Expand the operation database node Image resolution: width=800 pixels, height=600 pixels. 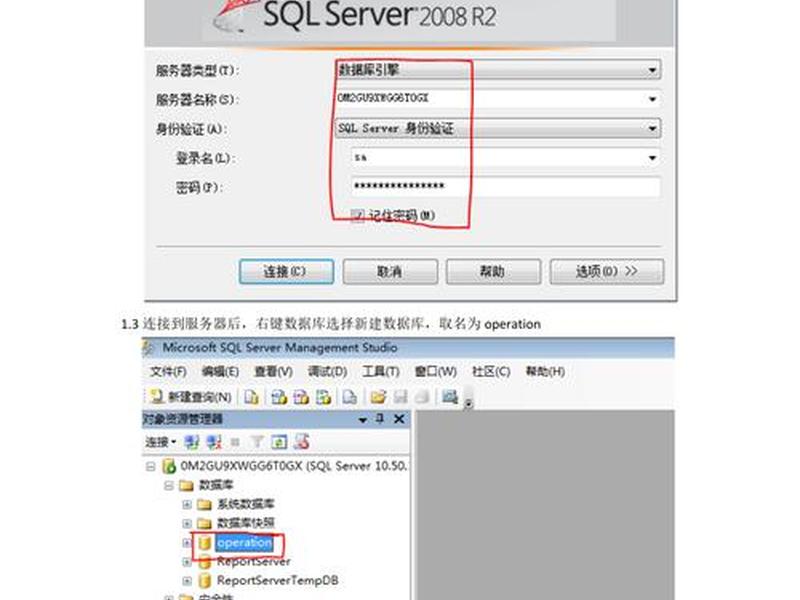tap(187, 543)
